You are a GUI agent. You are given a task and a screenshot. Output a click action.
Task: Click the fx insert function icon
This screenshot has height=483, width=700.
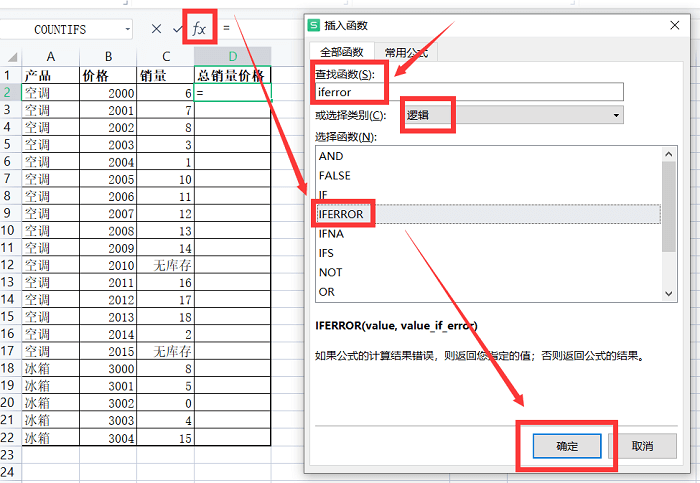tap(199, 29)
